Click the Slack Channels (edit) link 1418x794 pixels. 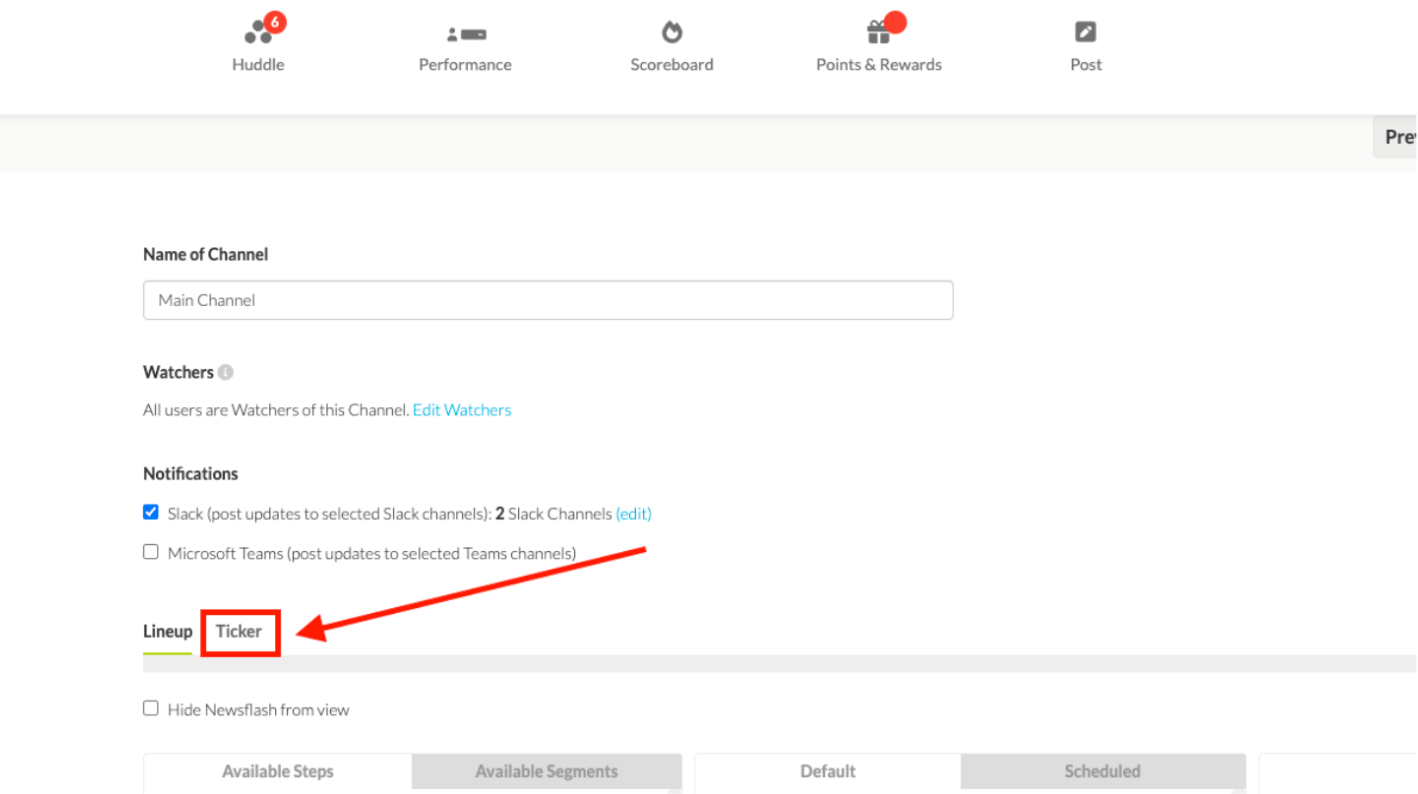(634, 514)
